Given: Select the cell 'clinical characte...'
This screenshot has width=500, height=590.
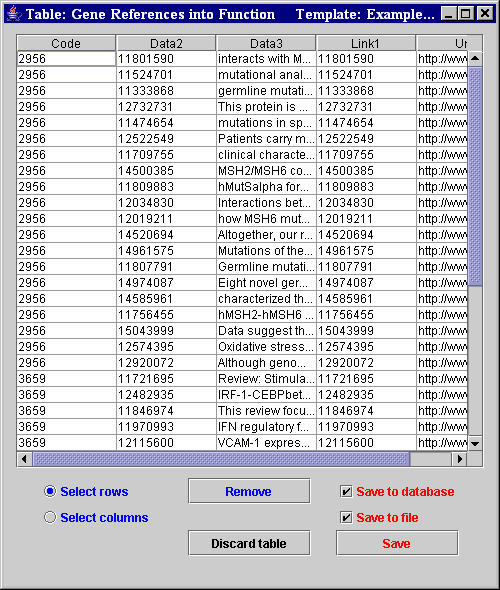Looking at the screenshot, I should [x=266, y=155].
